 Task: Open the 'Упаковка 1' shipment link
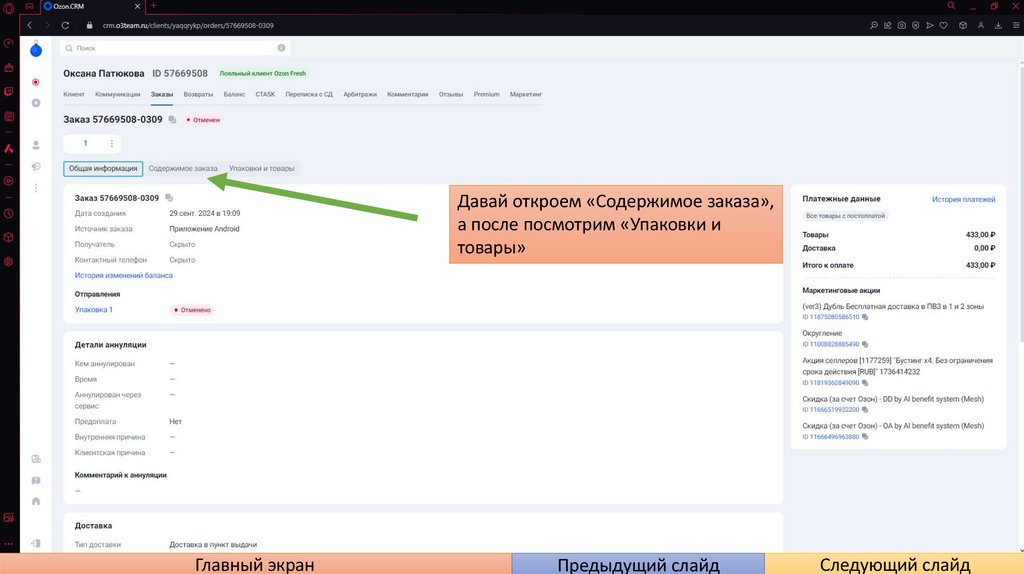click(93, 310)
